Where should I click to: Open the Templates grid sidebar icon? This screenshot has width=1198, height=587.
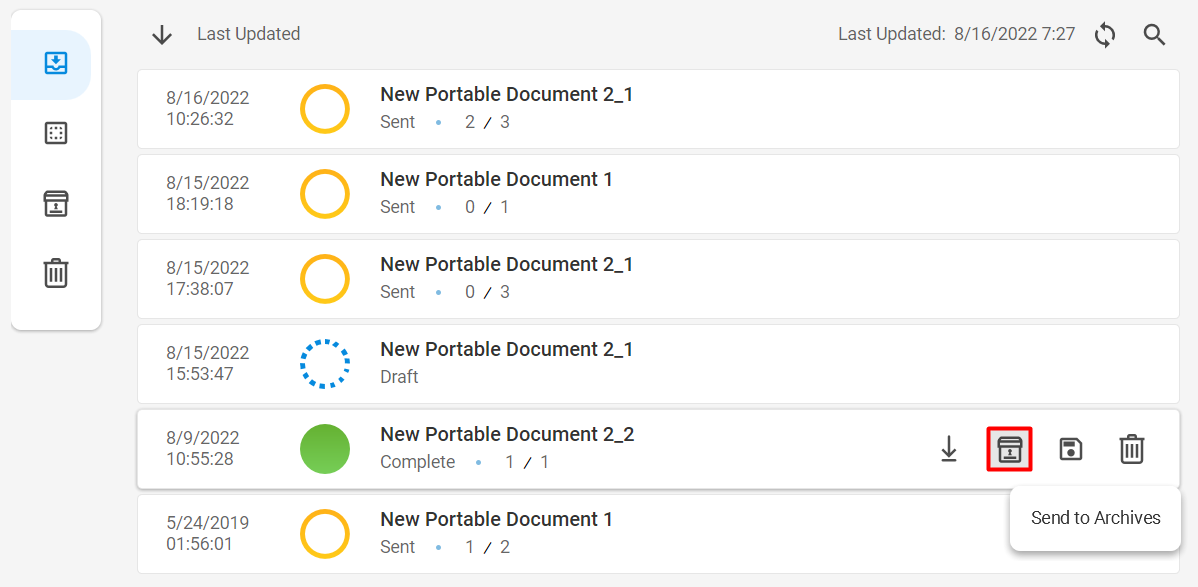coord(56,133)
